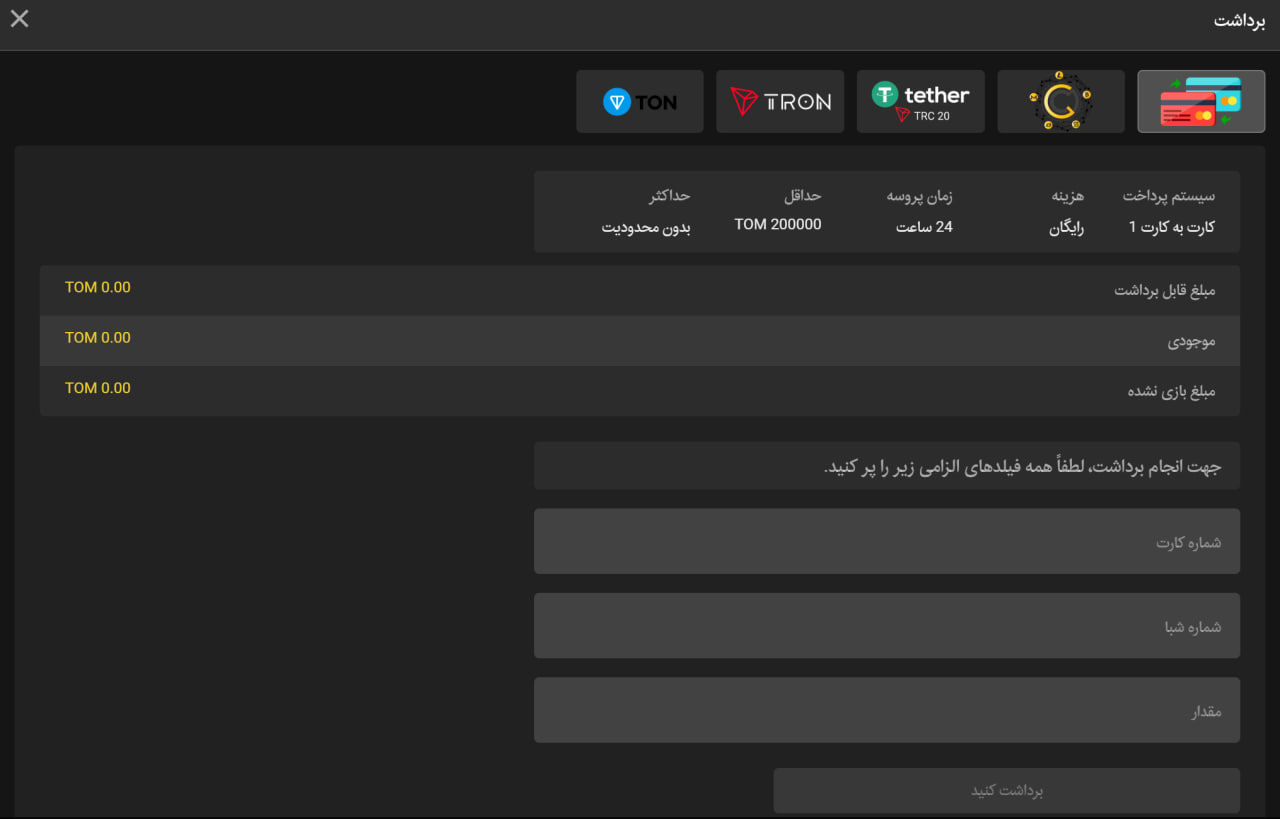The image size is (1280, 819).
Task: Click the card-to-card payment icon
Action: pyautogui.click(x=1201, y=101)
